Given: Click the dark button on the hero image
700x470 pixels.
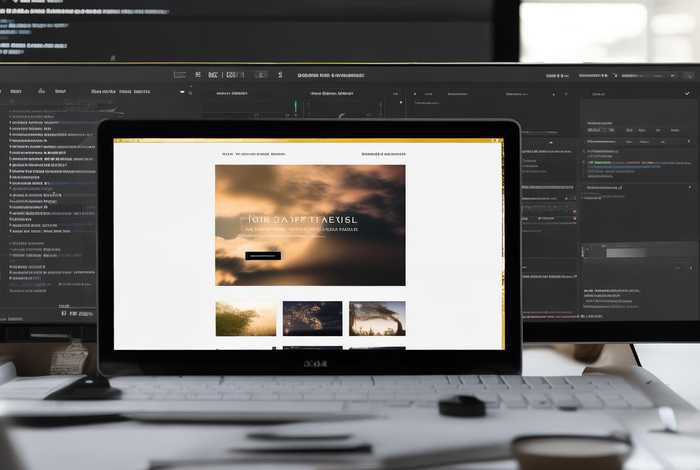Looking at the screenshot, I should (x=262, y=256).
